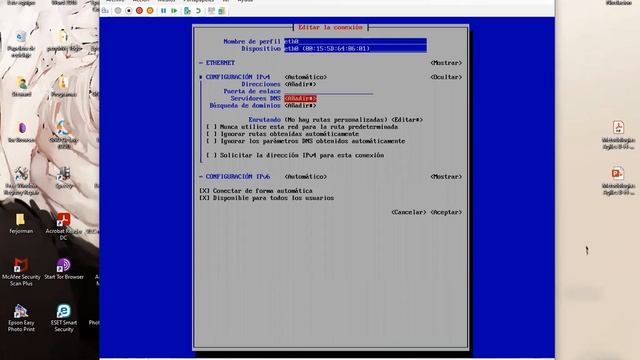Click the <Aceptar> button
640x360 pixels.
point(446,212)
